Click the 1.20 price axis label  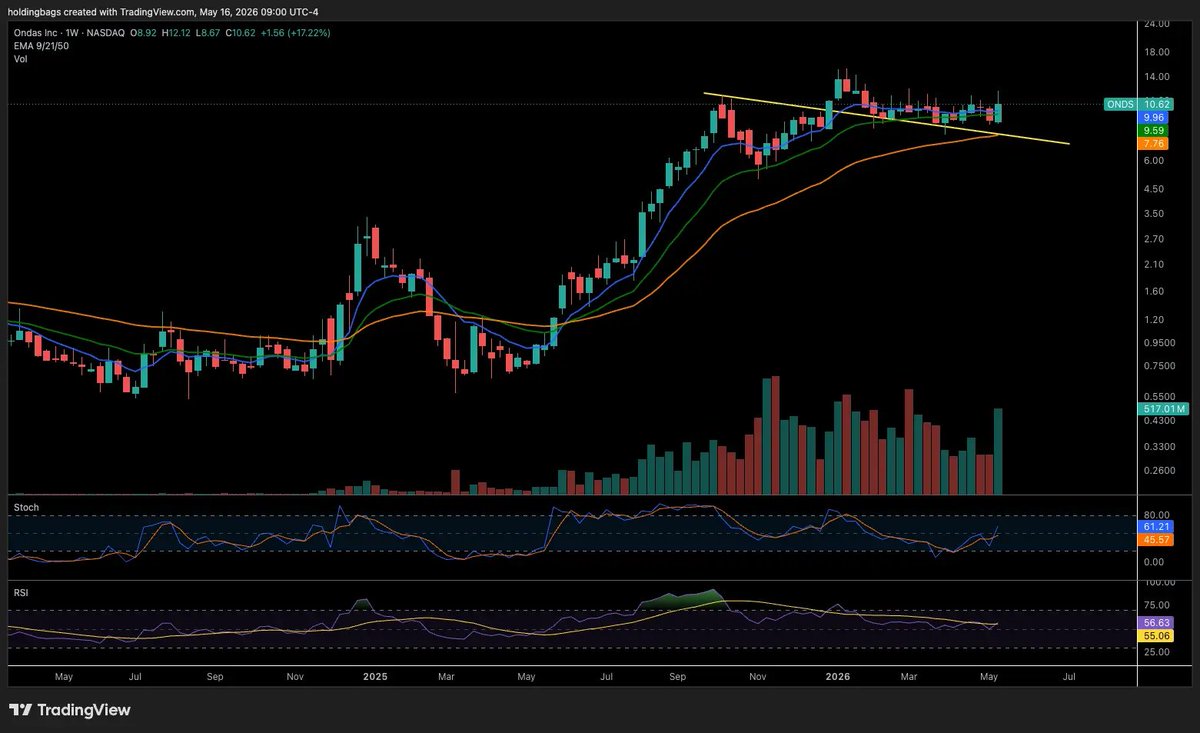tap(1154, 320)
